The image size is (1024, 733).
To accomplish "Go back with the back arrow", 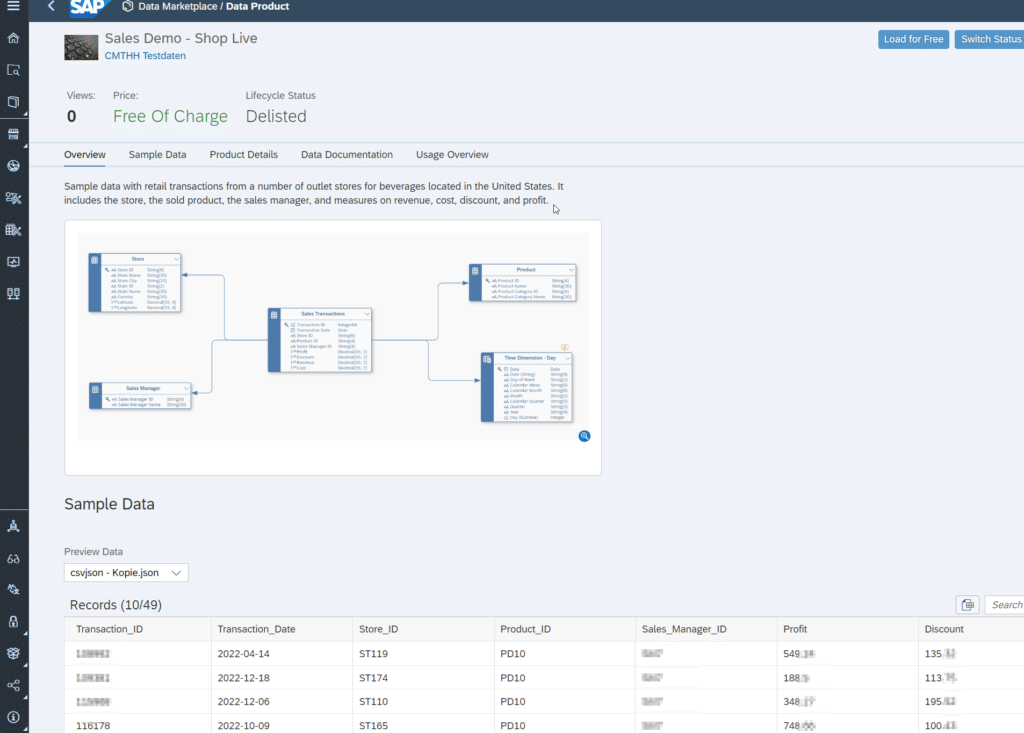I will [51, 6].
